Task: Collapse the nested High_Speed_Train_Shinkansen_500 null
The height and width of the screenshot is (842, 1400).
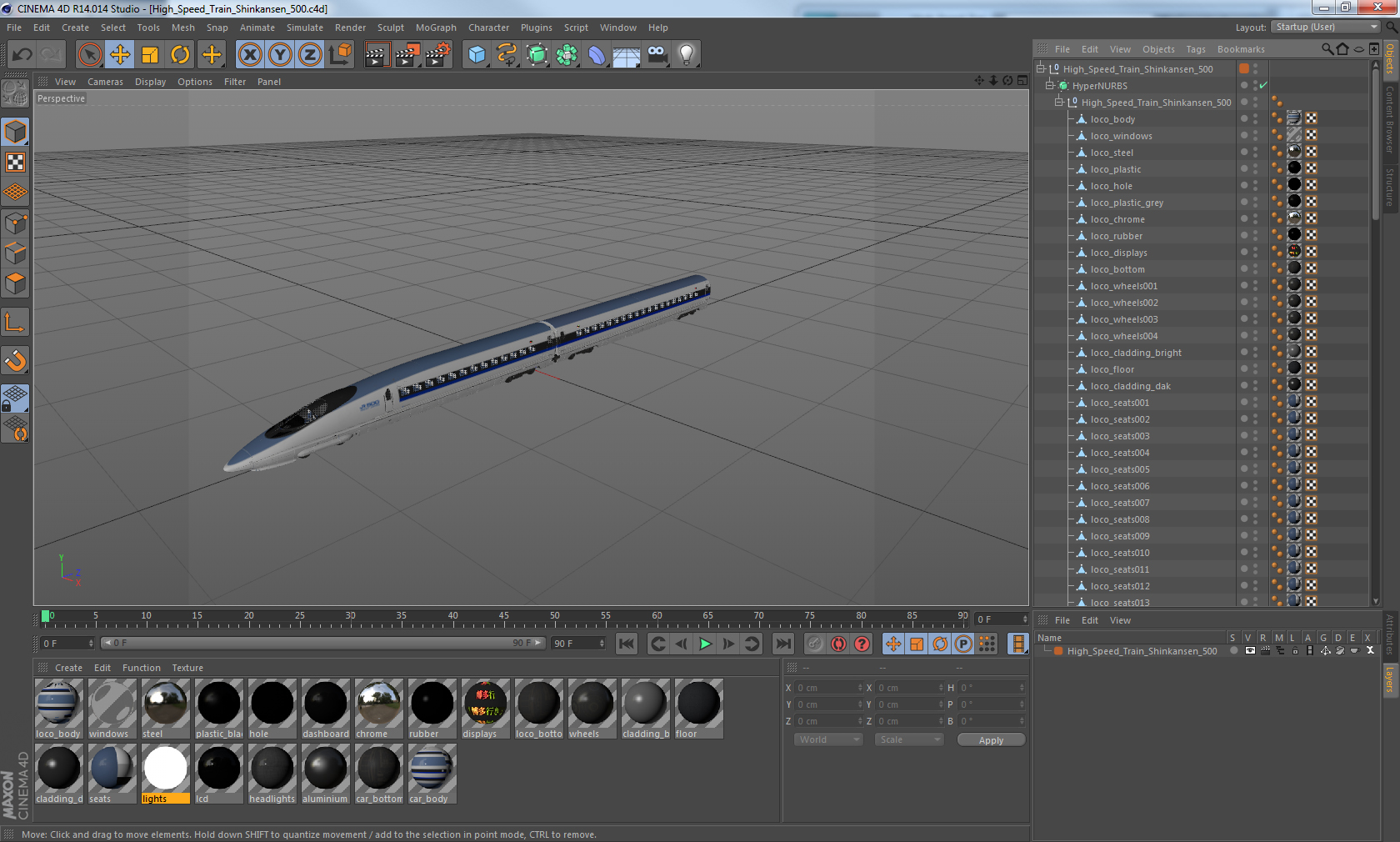Action: click(1059, 102)
